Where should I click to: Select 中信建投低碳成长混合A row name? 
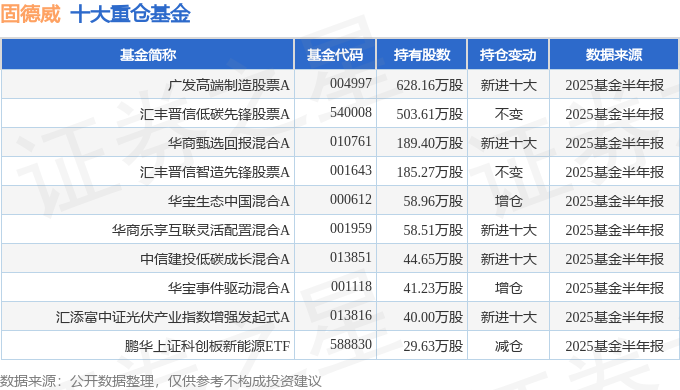tap(214, 259)
